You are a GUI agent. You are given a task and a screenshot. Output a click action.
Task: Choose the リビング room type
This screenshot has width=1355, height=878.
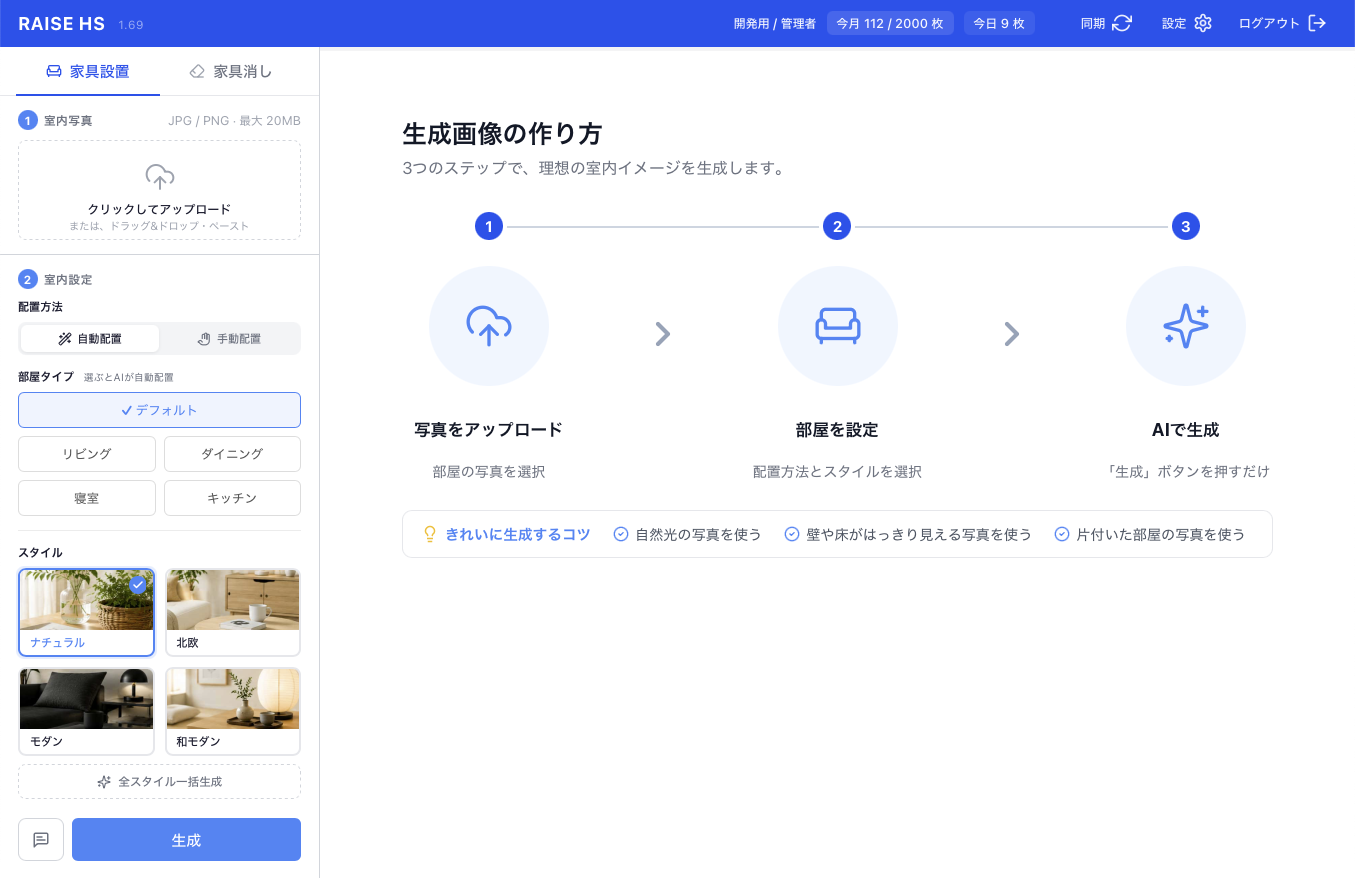pyautogui.click(x=87, y=454)
